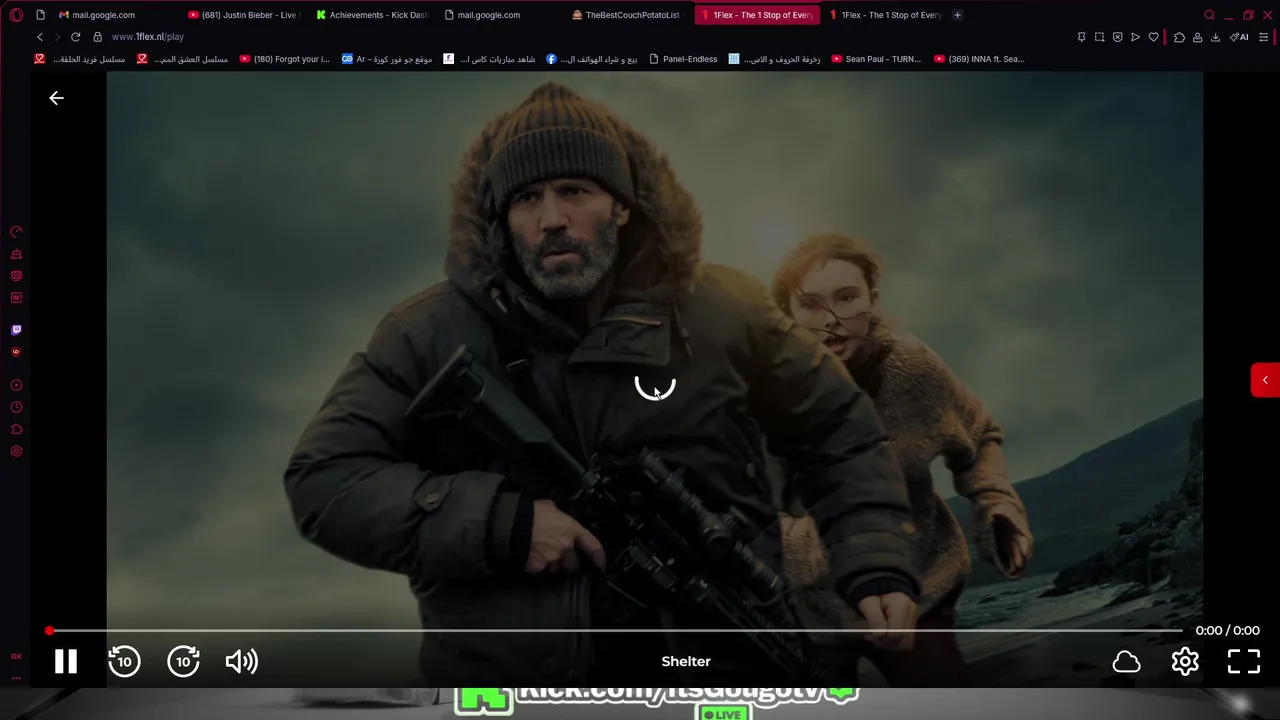Open a new browser tab with plus
The image size is (1280, 720).
click(957, 15)
